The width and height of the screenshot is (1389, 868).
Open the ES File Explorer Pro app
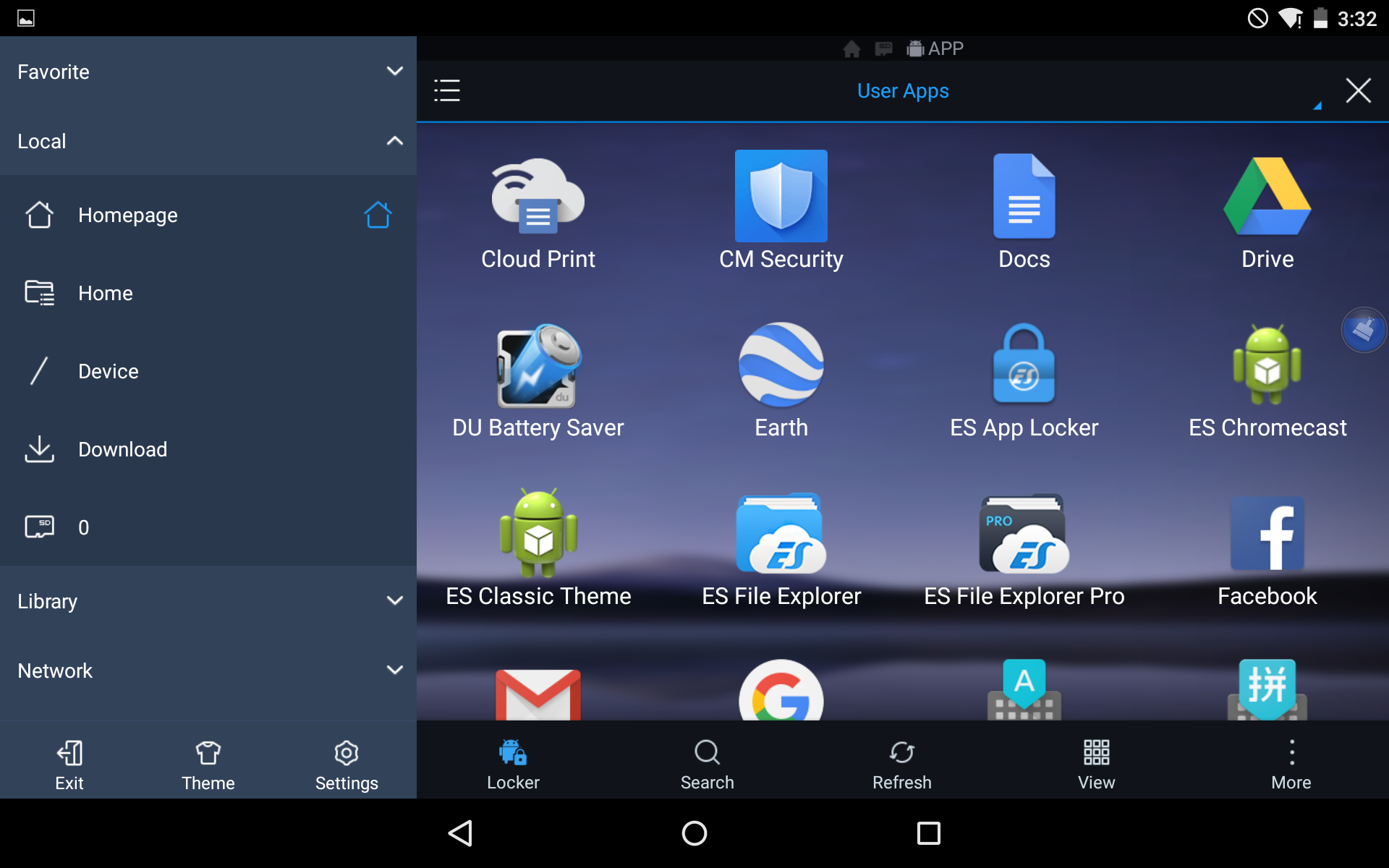tap(1024, 535)
